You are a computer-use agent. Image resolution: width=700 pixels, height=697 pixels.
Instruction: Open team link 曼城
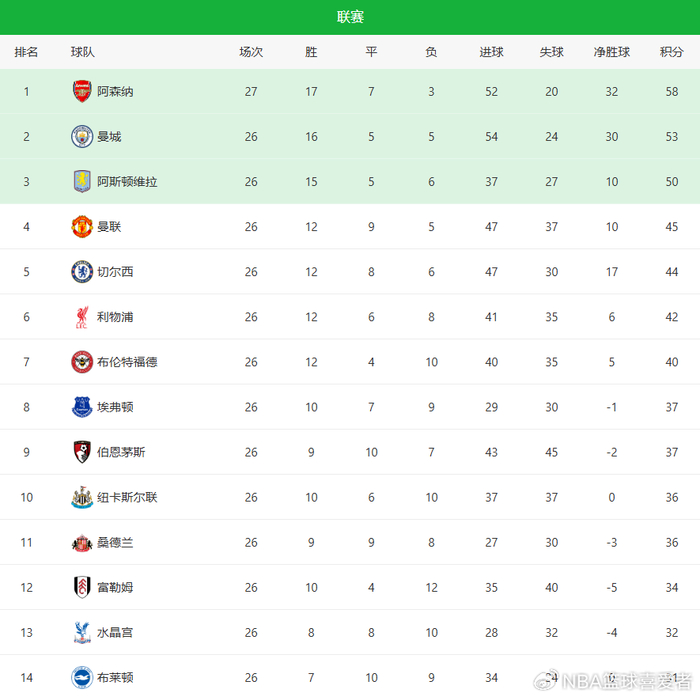(109, 137)
